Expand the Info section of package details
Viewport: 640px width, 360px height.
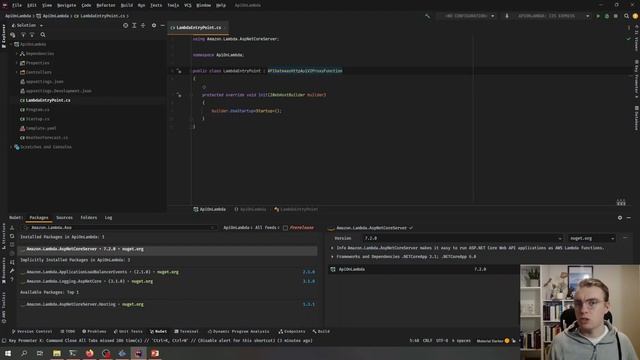tap(332, 248)
